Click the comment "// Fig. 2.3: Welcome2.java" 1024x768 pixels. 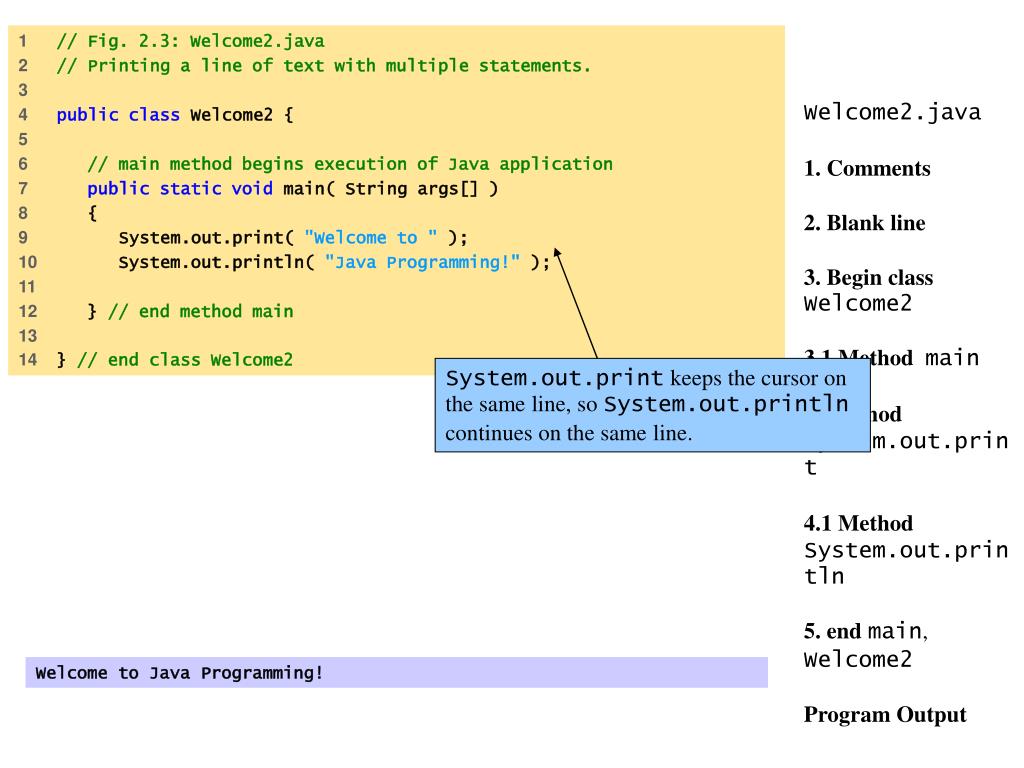(x=190, y=41)
